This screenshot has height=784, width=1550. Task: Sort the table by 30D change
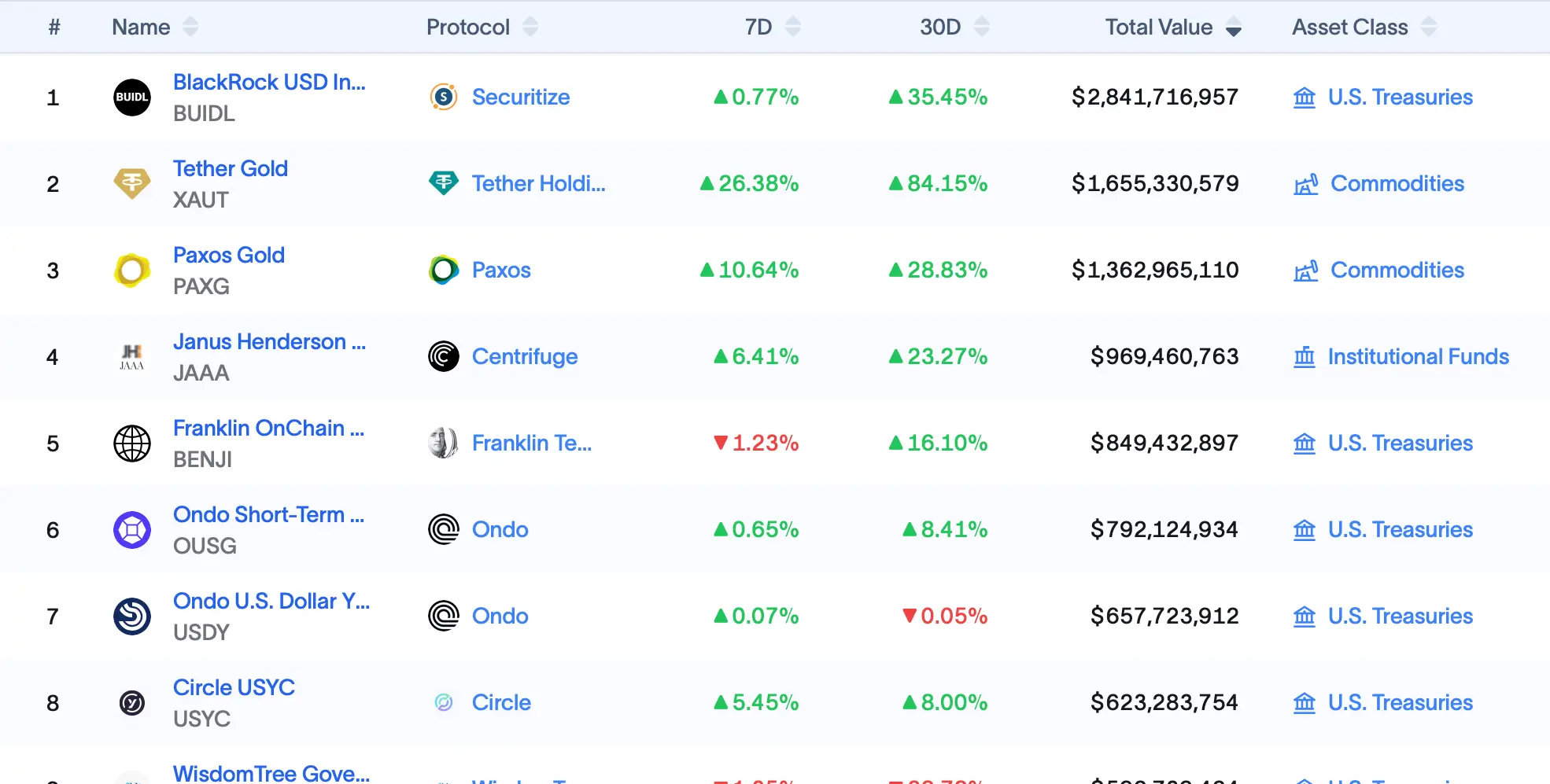click(x=982, y=28)
